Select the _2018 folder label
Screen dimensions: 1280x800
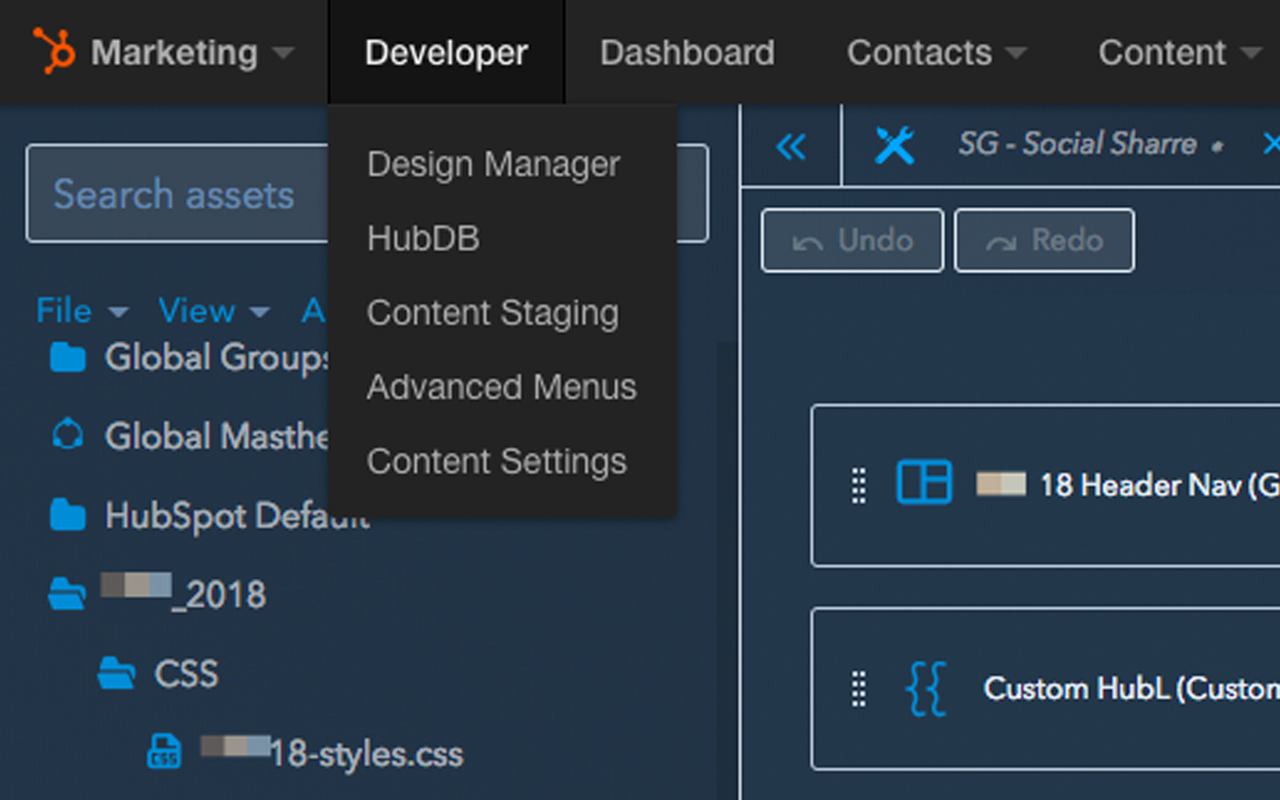[x=183, y=594]
